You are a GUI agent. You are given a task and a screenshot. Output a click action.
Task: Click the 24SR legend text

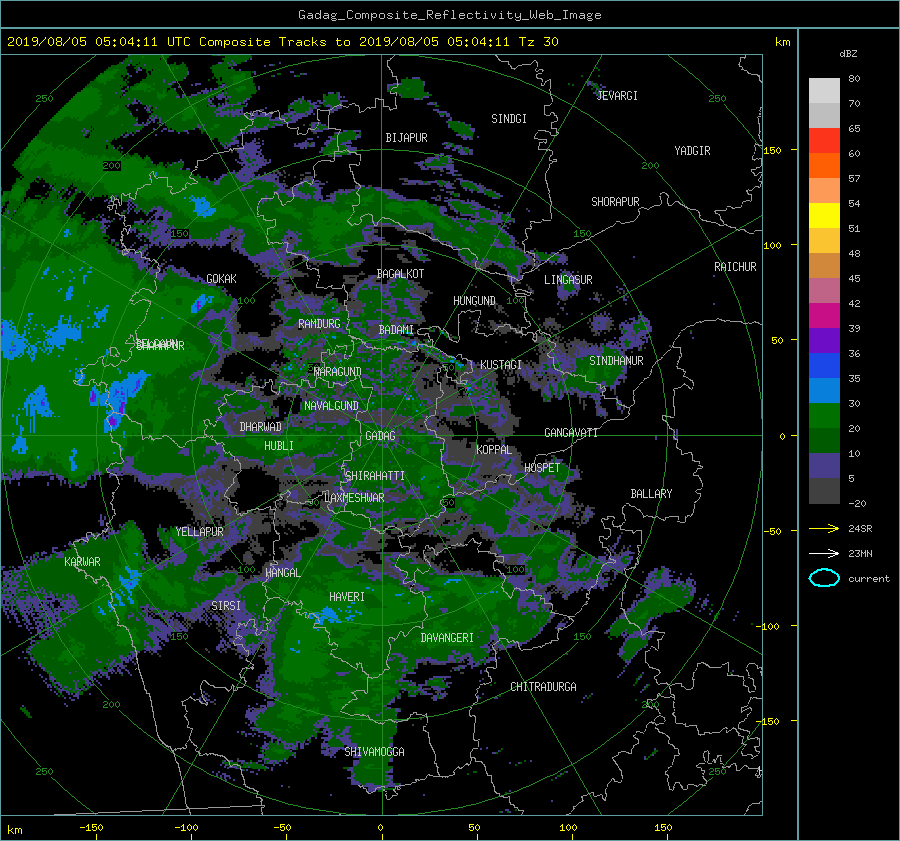[x=860, y=528]
